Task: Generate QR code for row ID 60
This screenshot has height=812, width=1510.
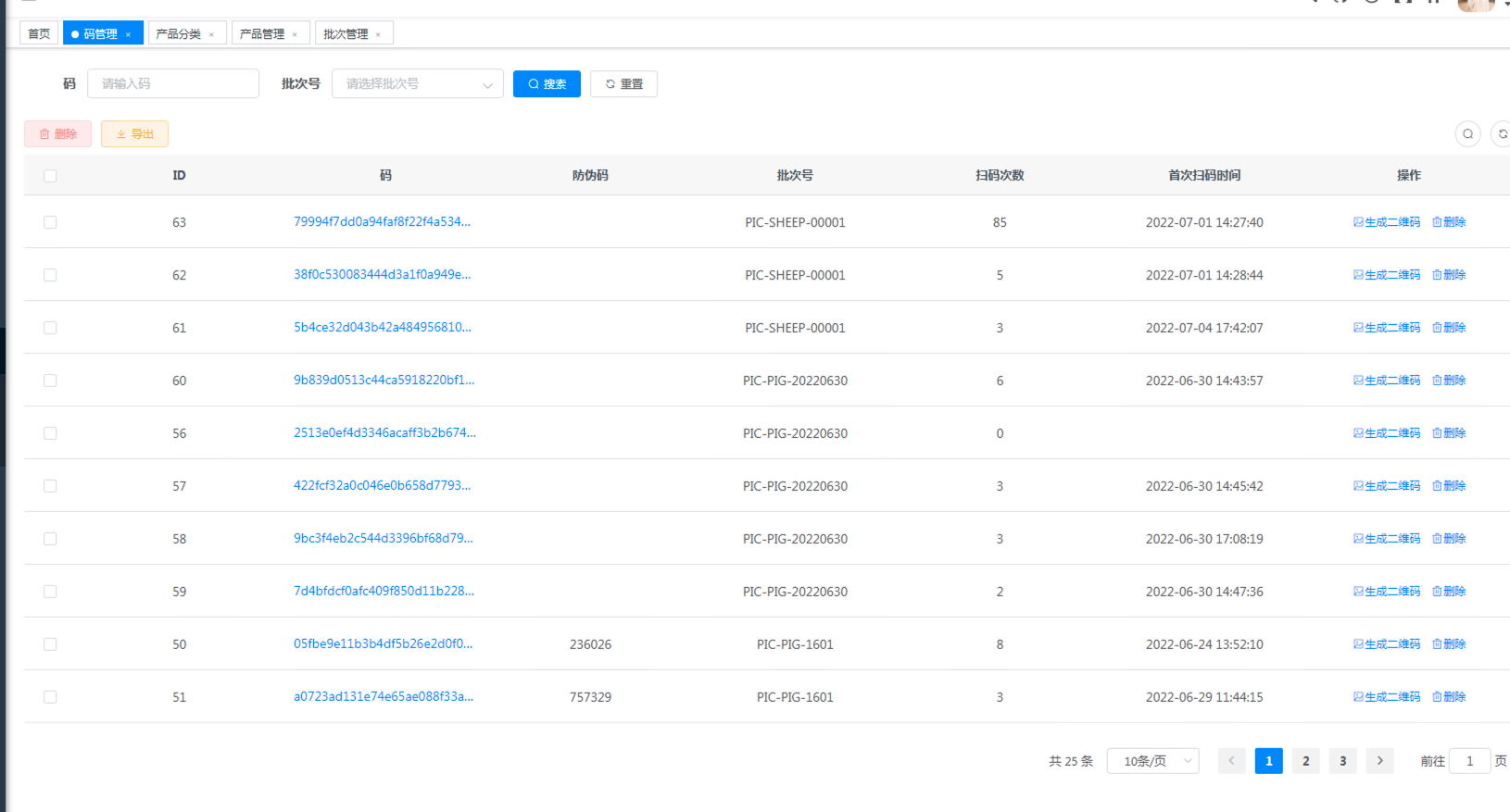Action: 1386,381
